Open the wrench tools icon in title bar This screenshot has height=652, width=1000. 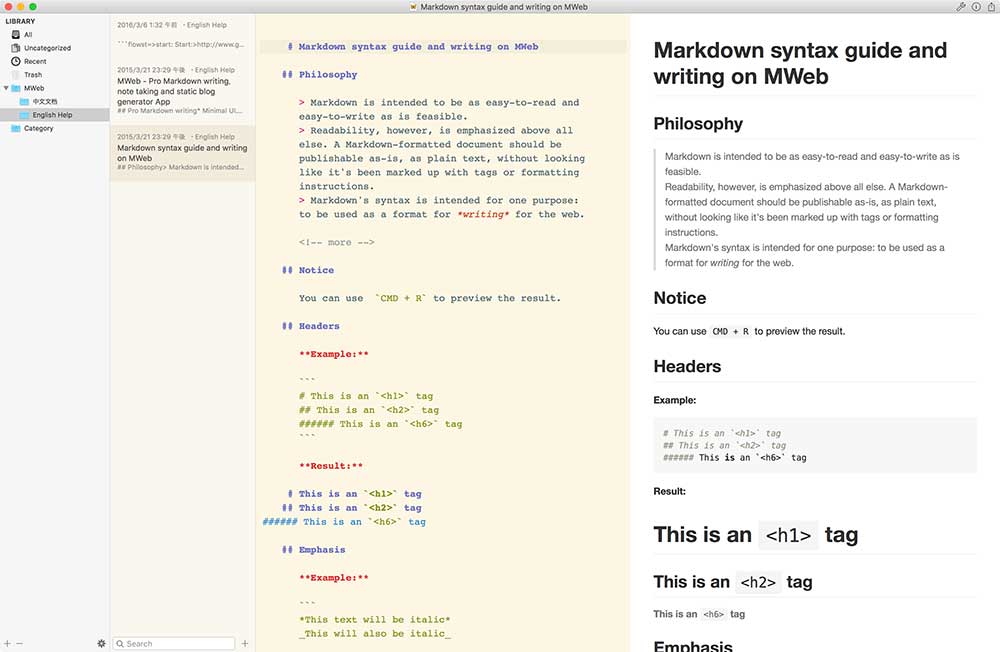click(961, 7)
